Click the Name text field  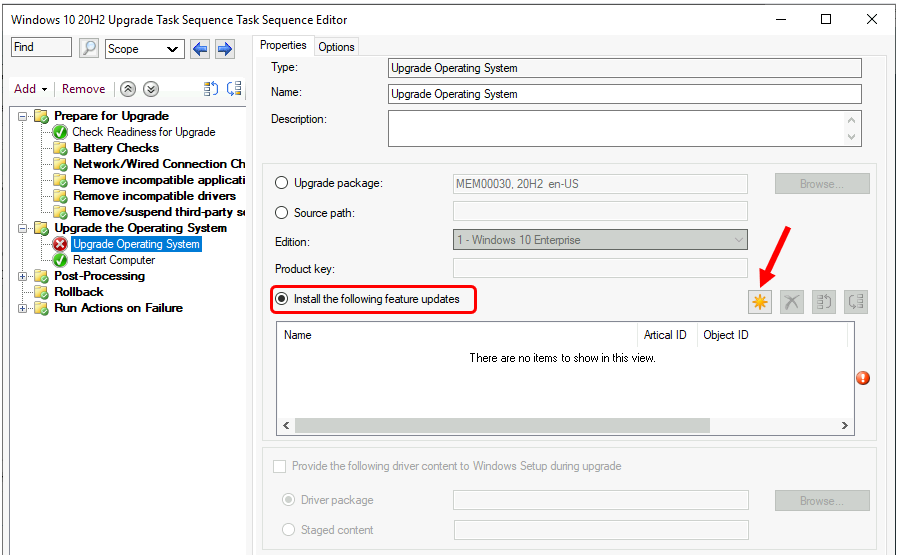pyautogui.click(x=624, y=94)
